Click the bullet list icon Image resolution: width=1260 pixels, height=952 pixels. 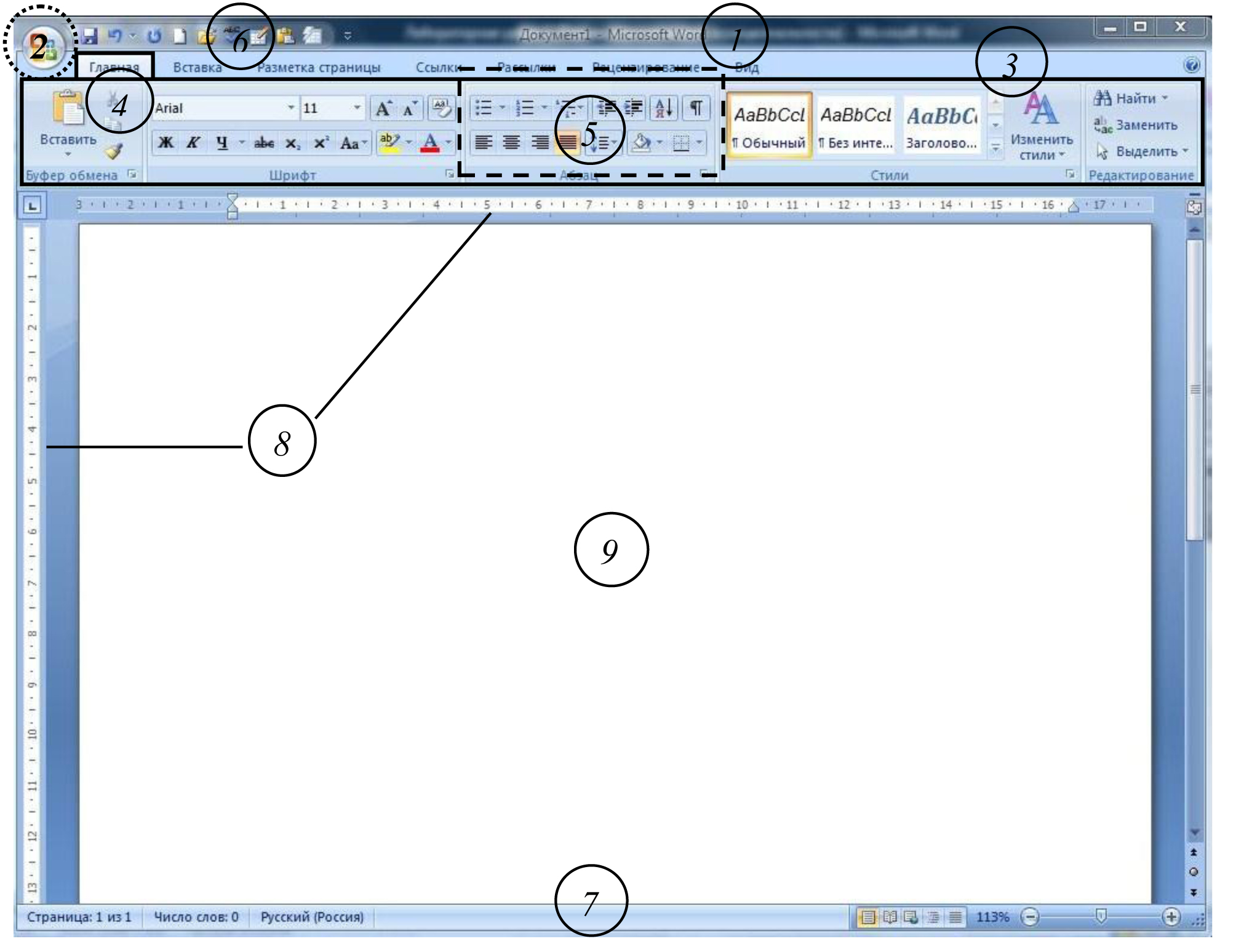[485, 108]
